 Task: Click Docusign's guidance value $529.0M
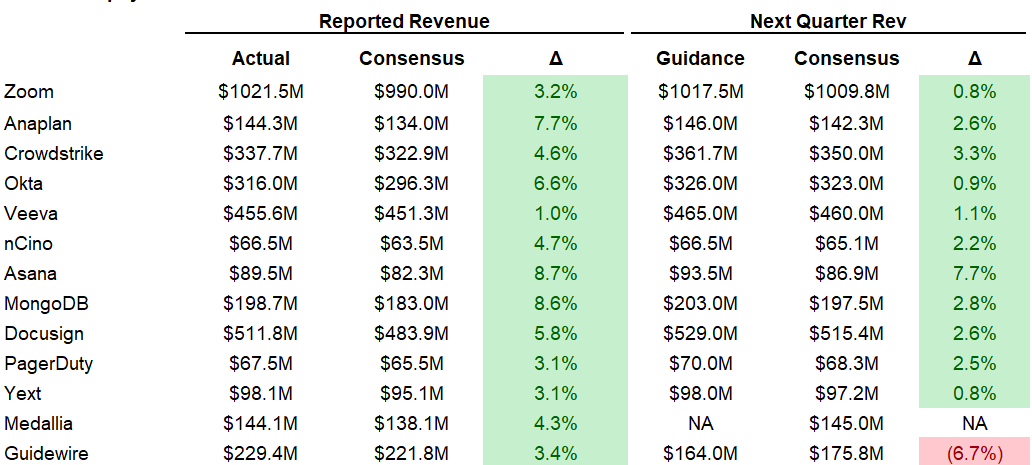tap(700, 333)
